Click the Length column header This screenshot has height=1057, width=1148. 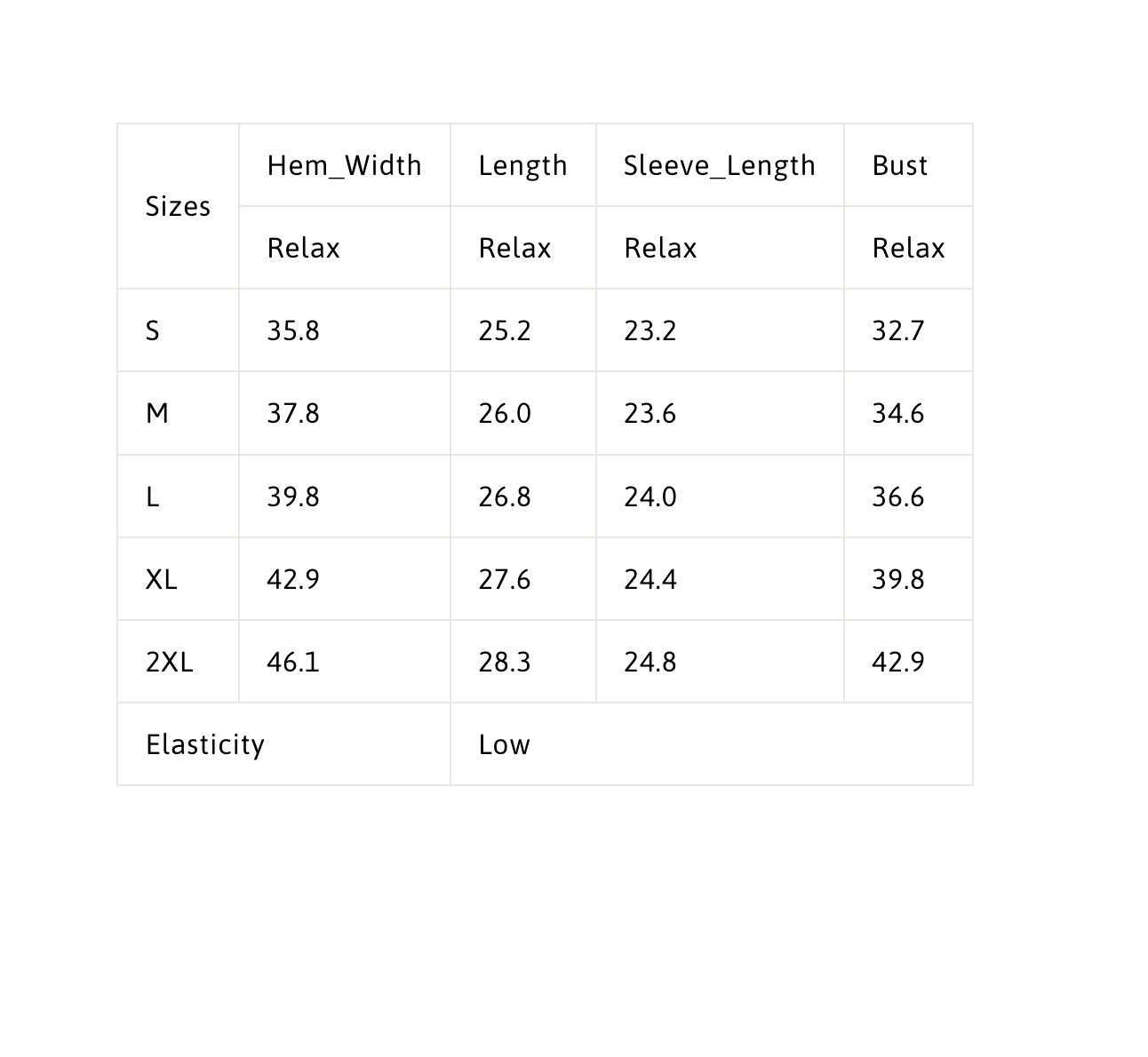coord(522,165)
